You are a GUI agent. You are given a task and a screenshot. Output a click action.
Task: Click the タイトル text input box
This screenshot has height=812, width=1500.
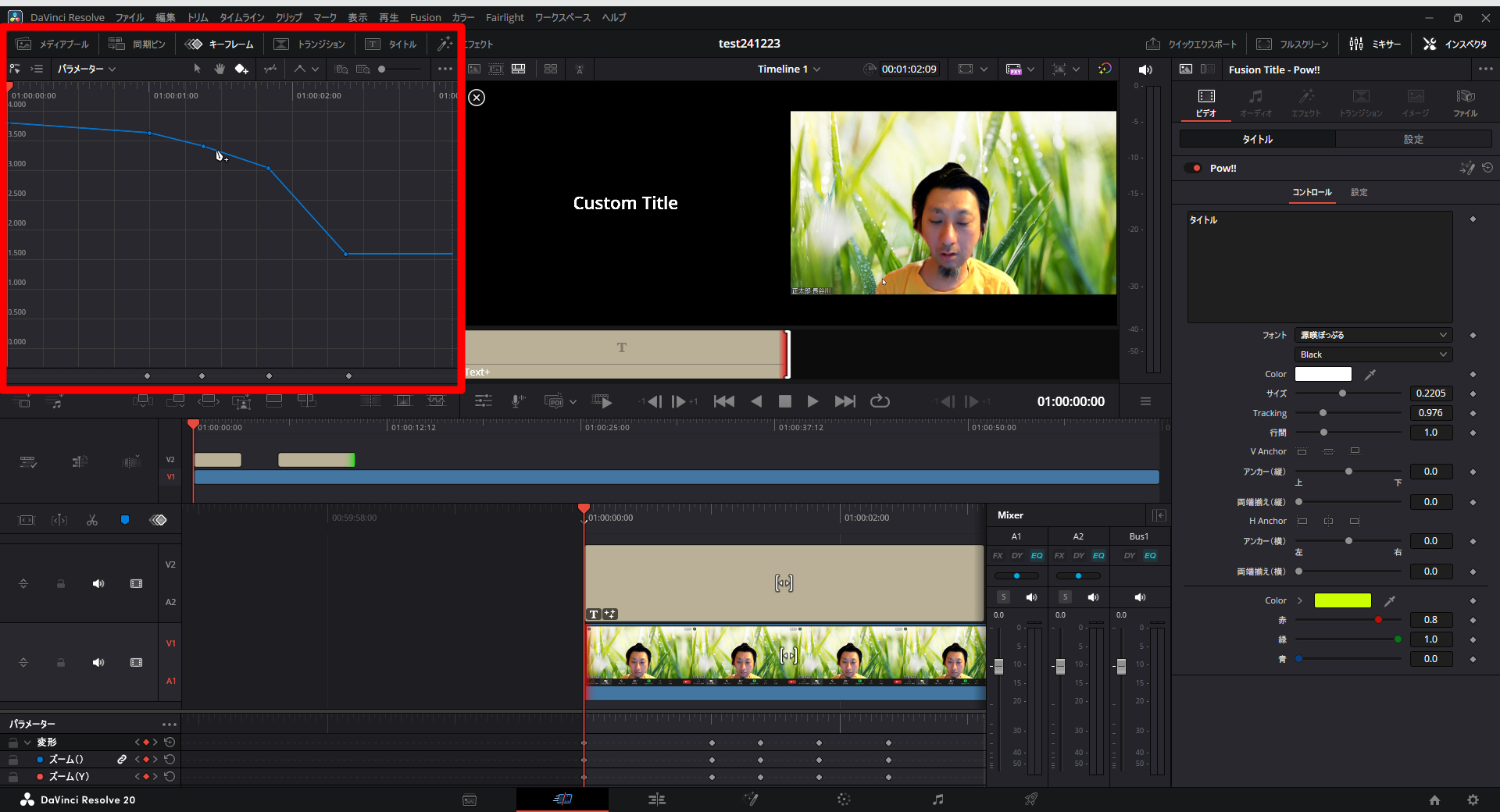(x=1319, y=267)
